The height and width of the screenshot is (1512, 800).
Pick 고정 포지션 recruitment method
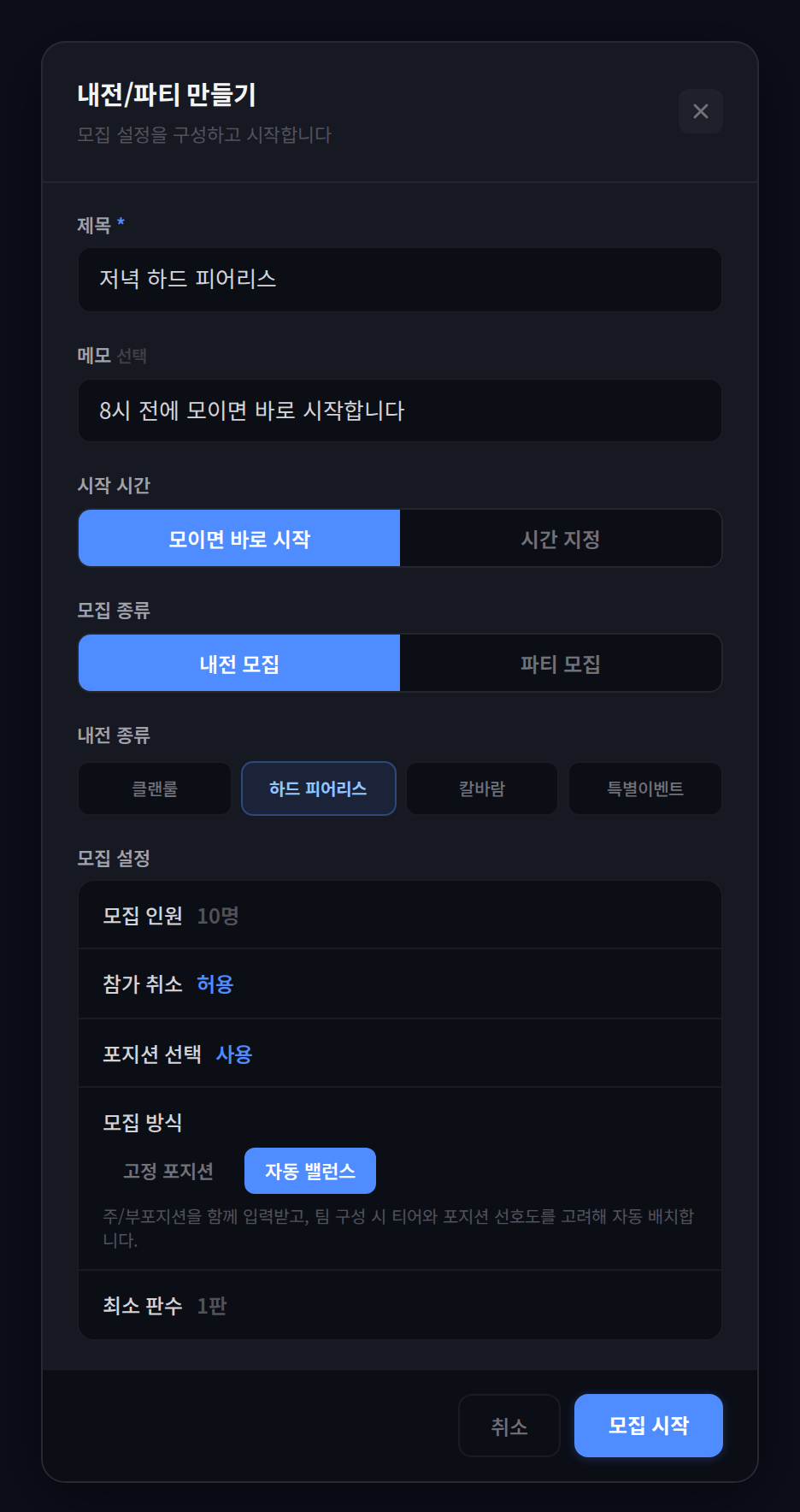(168, 1171)
